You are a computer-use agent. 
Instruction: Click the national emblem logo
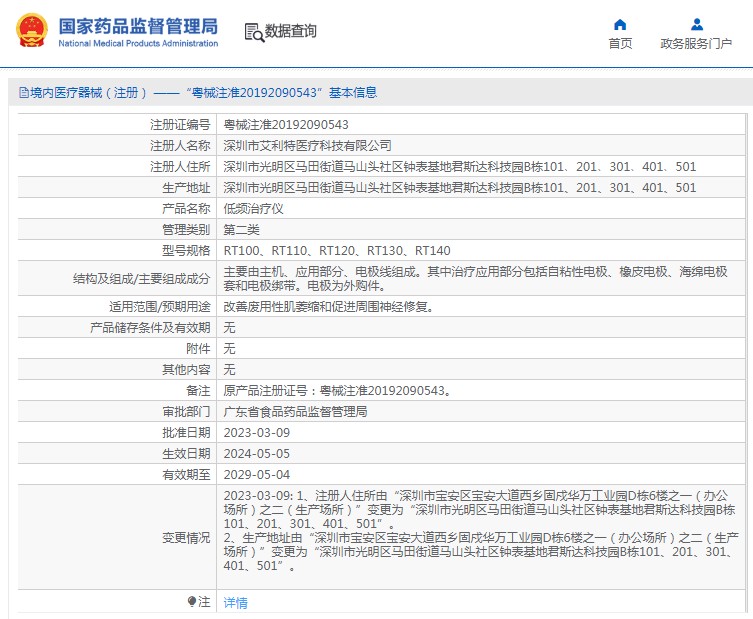pos(32,31)
